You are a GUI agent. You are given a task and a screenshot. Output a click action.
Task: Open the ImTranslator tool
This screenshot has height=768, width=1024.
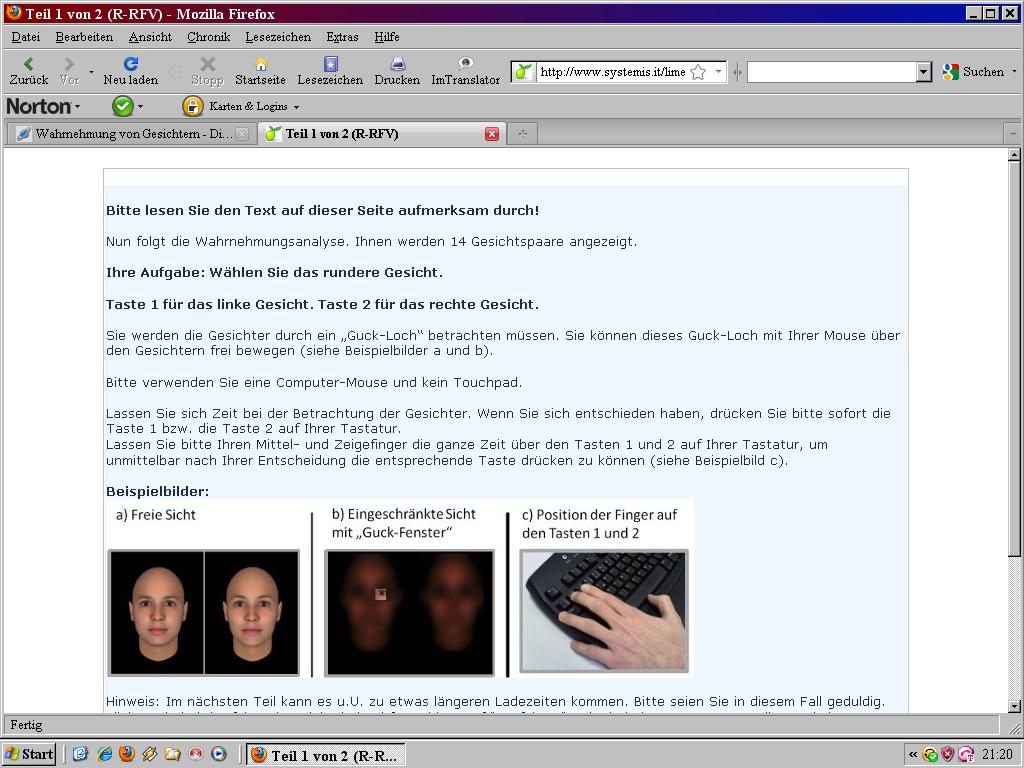click(x=465, y=71)
